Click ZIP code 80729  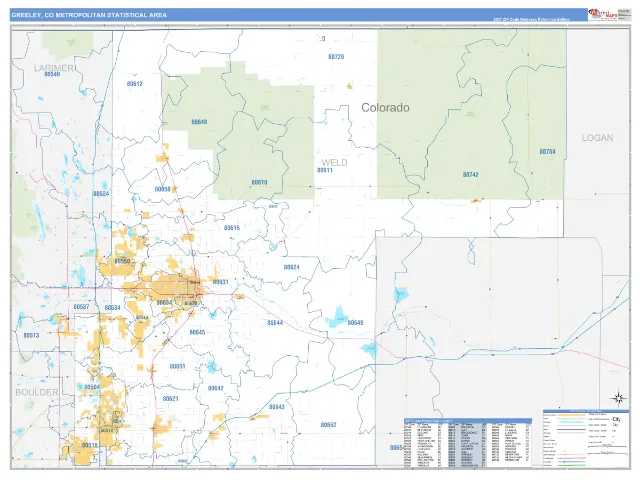click(x=336, y=57)
